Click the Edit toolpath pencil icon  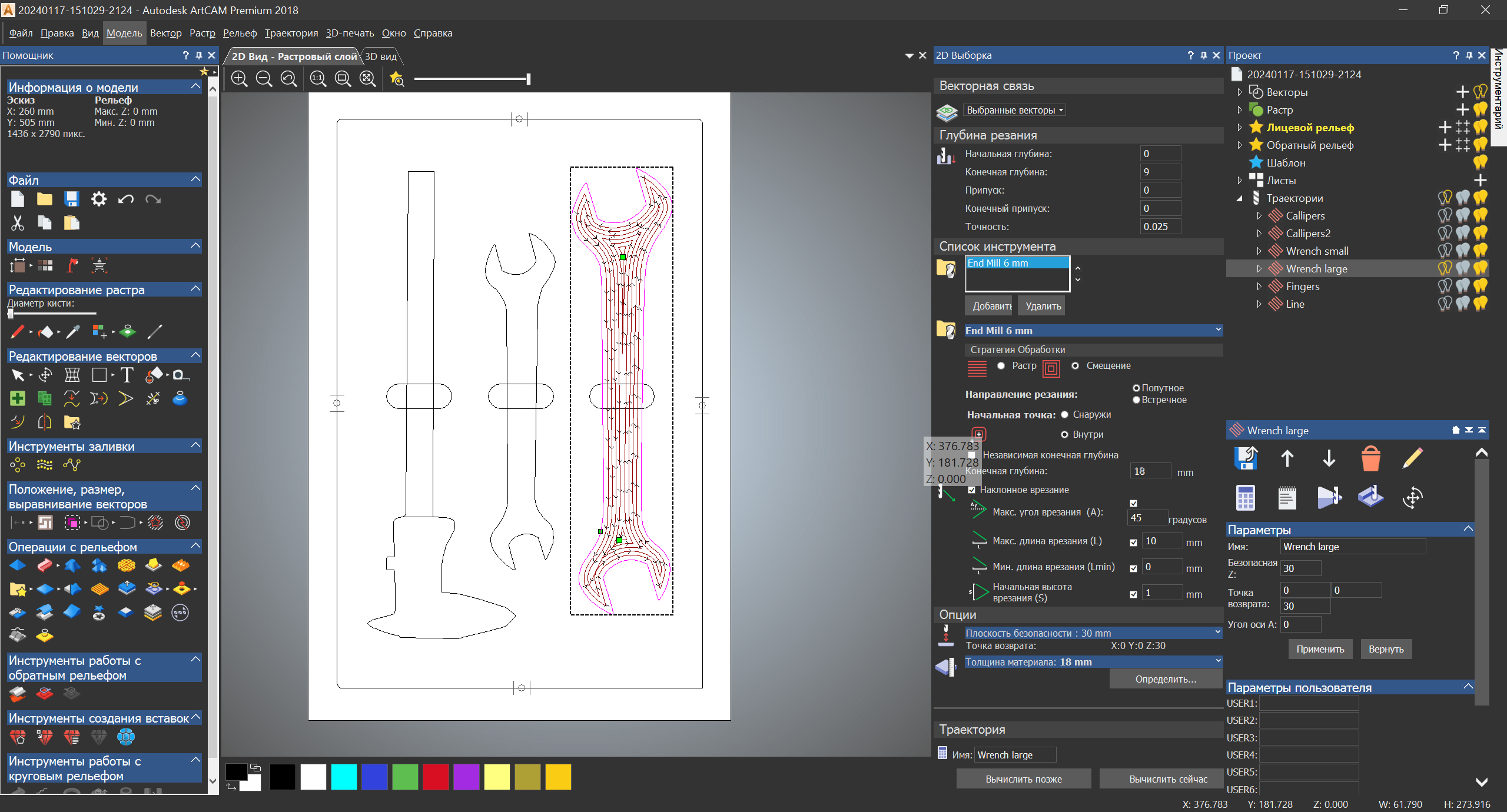1412,458
